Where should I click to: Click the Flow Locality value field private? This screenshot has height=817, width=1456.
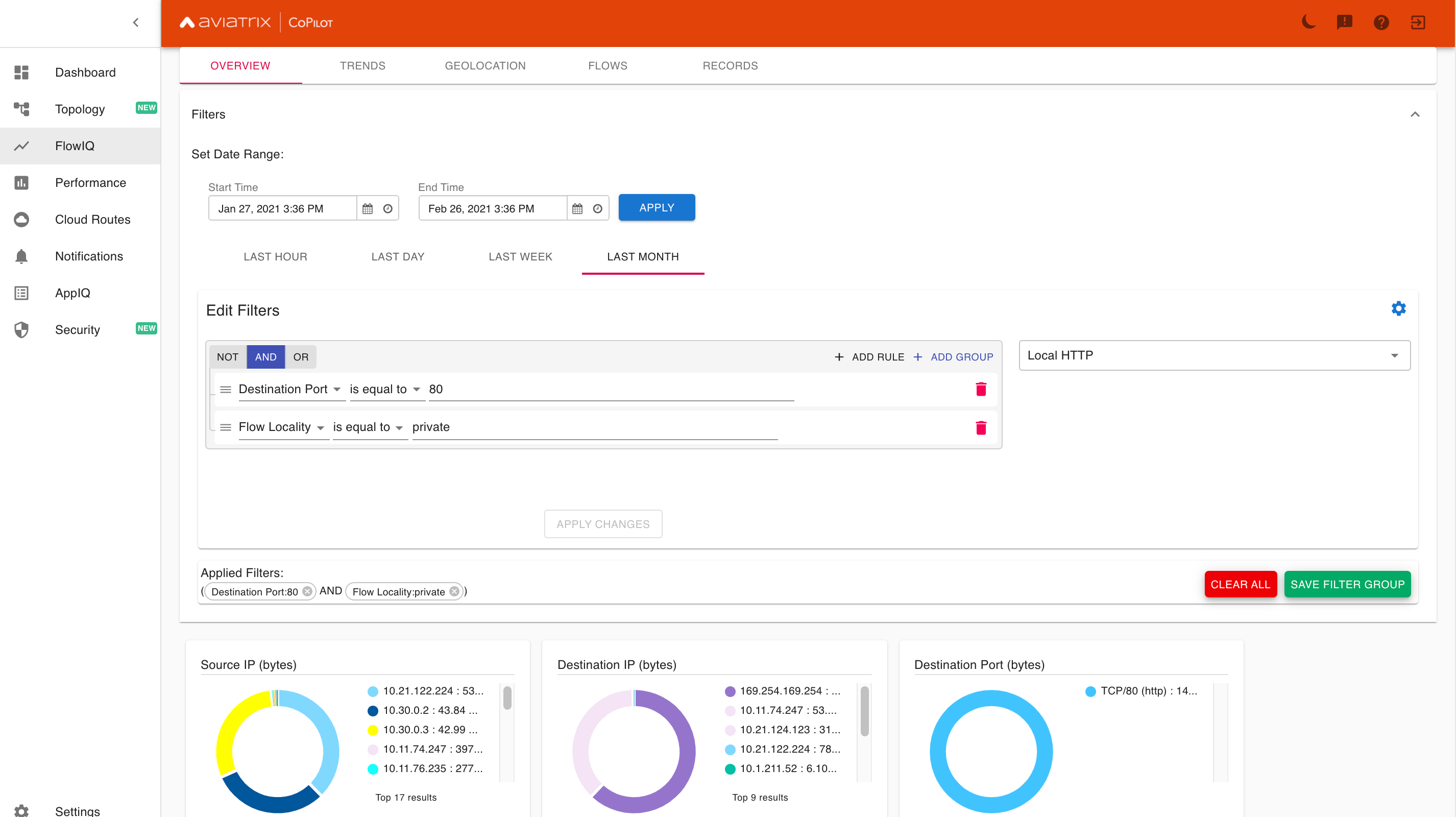595,427
